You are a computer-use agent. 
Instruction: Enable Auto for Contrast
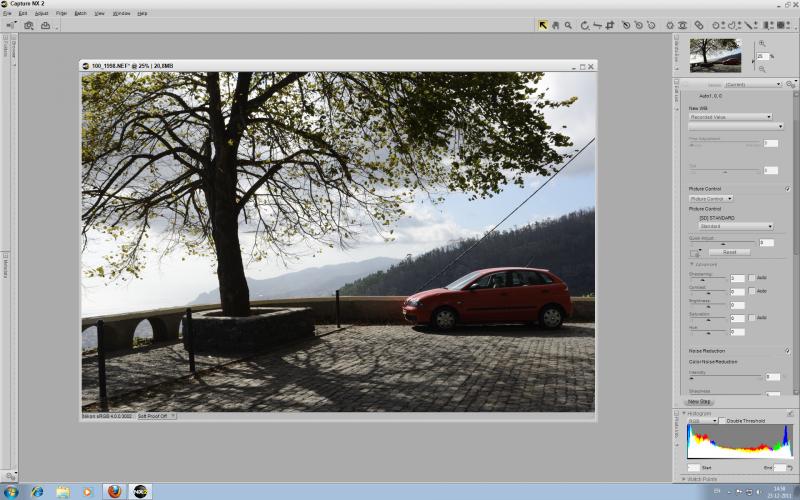(x=752, y=291)
